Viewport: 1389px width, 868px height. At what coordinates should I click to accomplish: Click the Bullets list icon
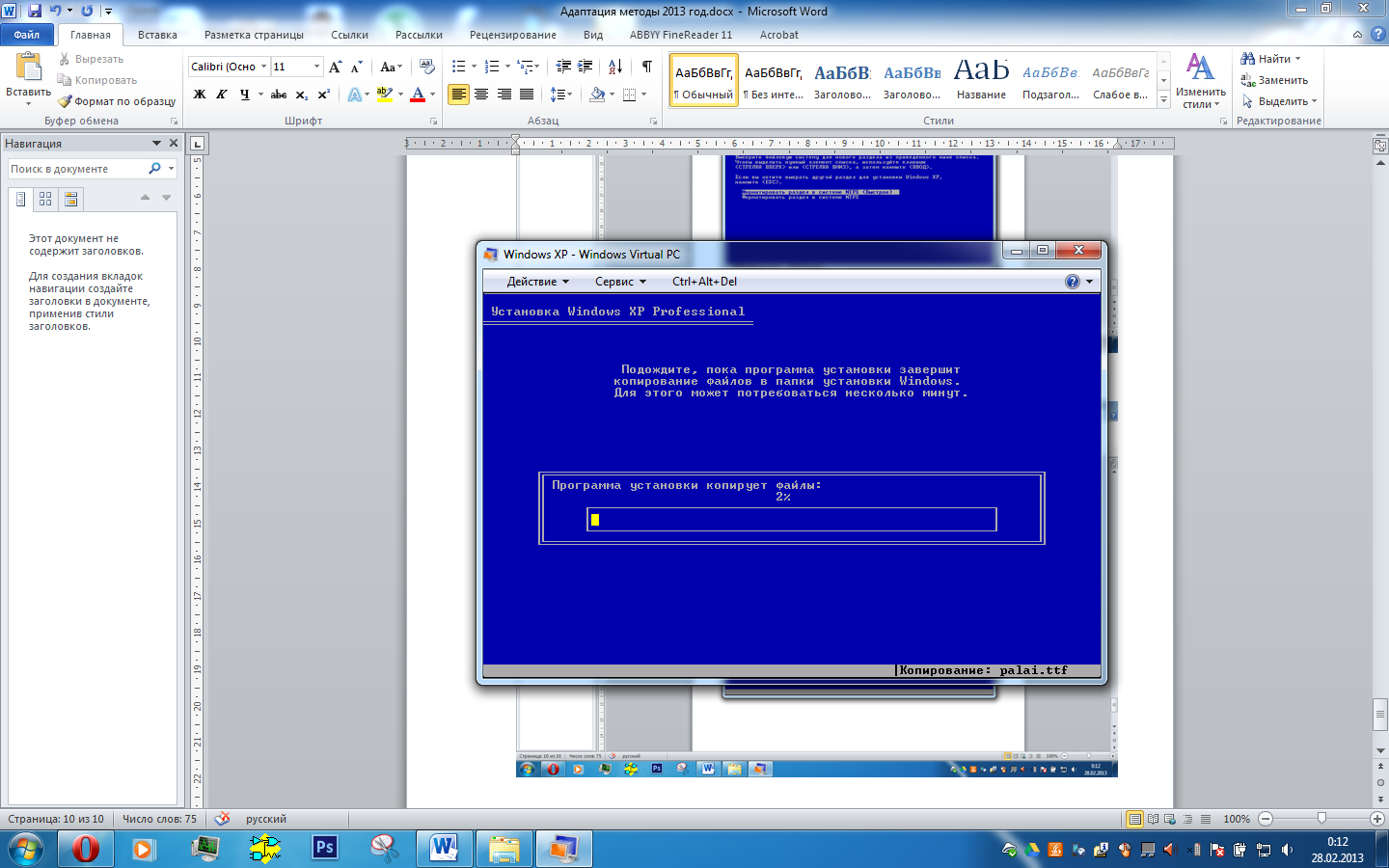pyautogui.click(x=459, y=67)
